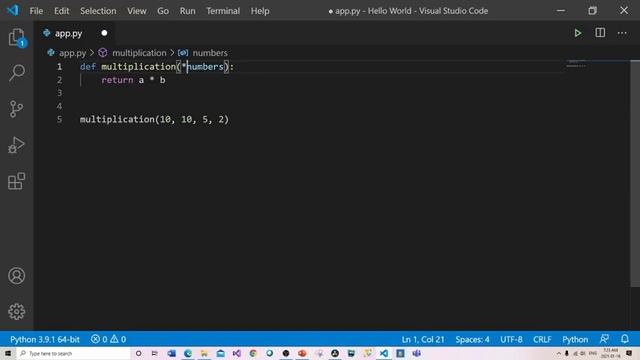Change file encoding UTF-8
The image size is (640, 360).
point(511,339)
